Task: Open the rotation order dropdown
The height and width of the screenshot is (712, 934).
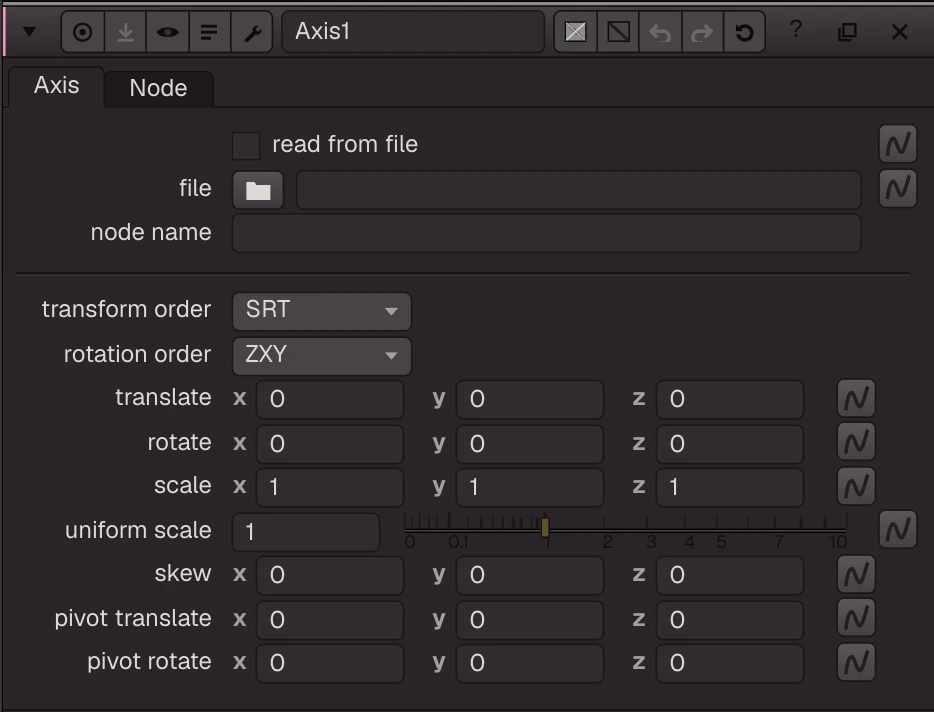Action: (x=322, y=356)
